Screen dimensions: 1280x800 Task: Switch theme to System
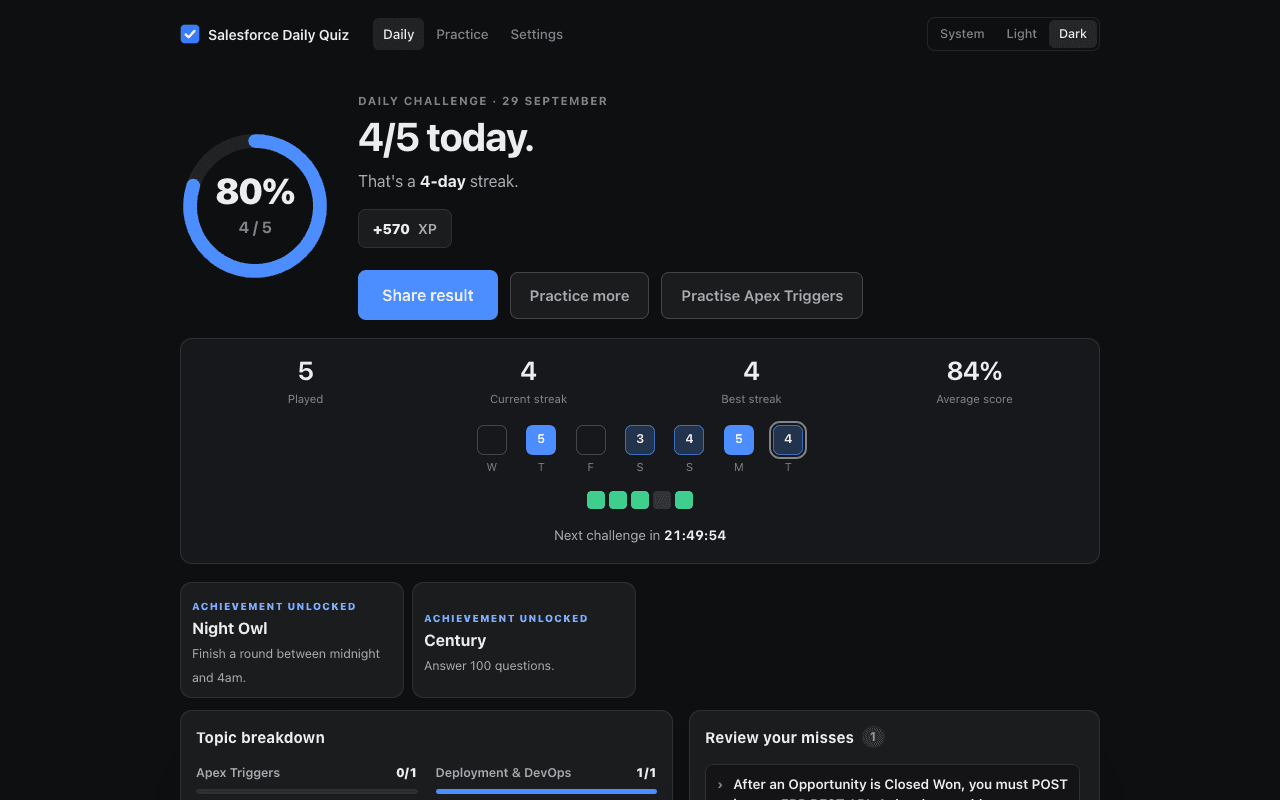pyautogui.click(x=962, y=34)
